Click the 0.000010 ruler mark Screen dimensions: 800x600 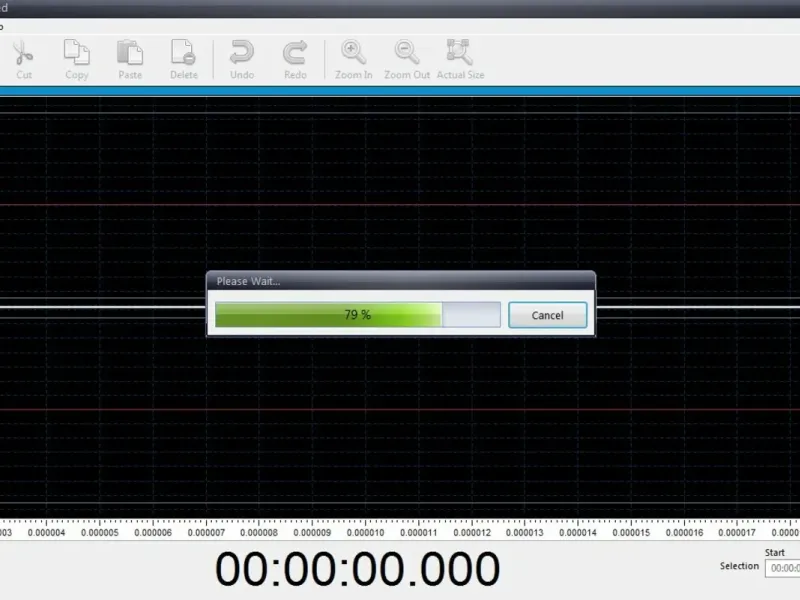click(x=365, y=532)
